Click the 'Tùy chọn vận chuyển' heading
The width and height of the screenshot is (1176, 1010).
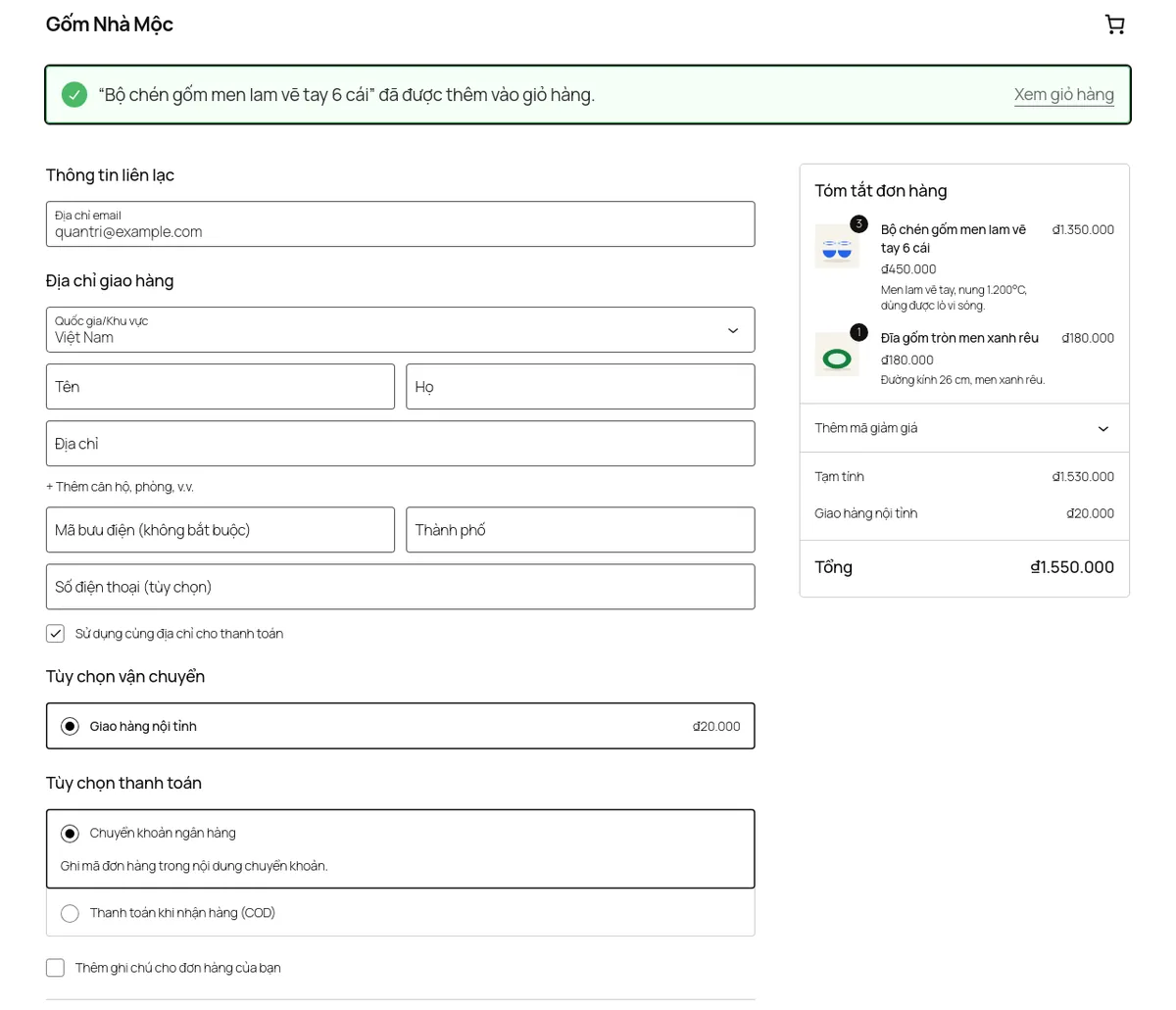[x=125, y=677]
